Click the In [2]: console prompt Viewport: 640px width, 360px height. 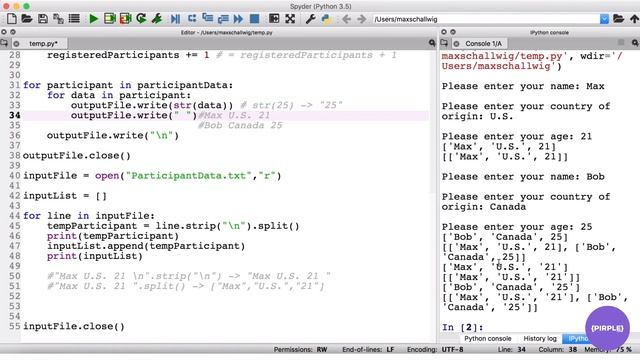[x=462, y=327]
